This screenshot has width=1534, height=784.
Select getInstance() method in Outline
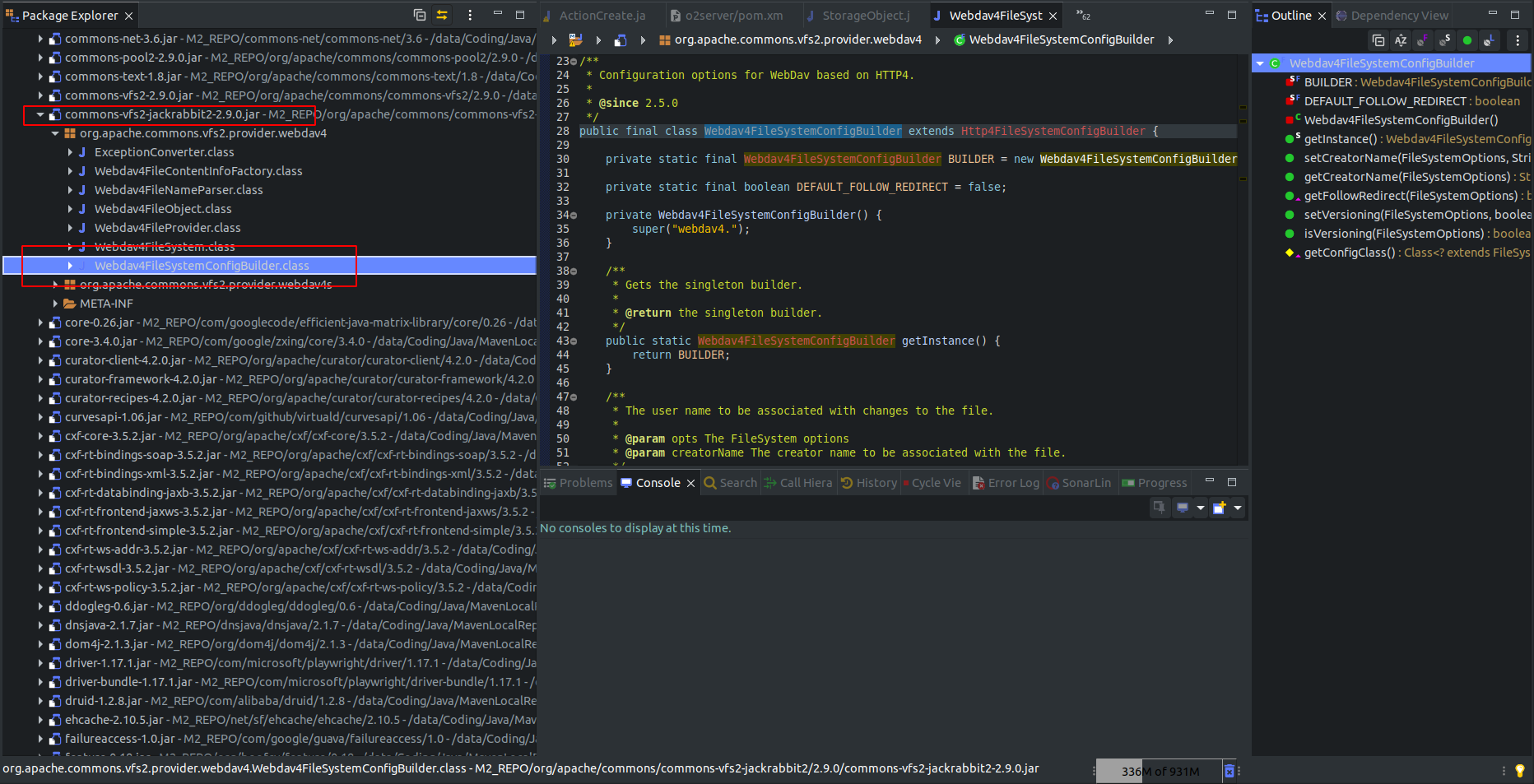coord(1340,139)
